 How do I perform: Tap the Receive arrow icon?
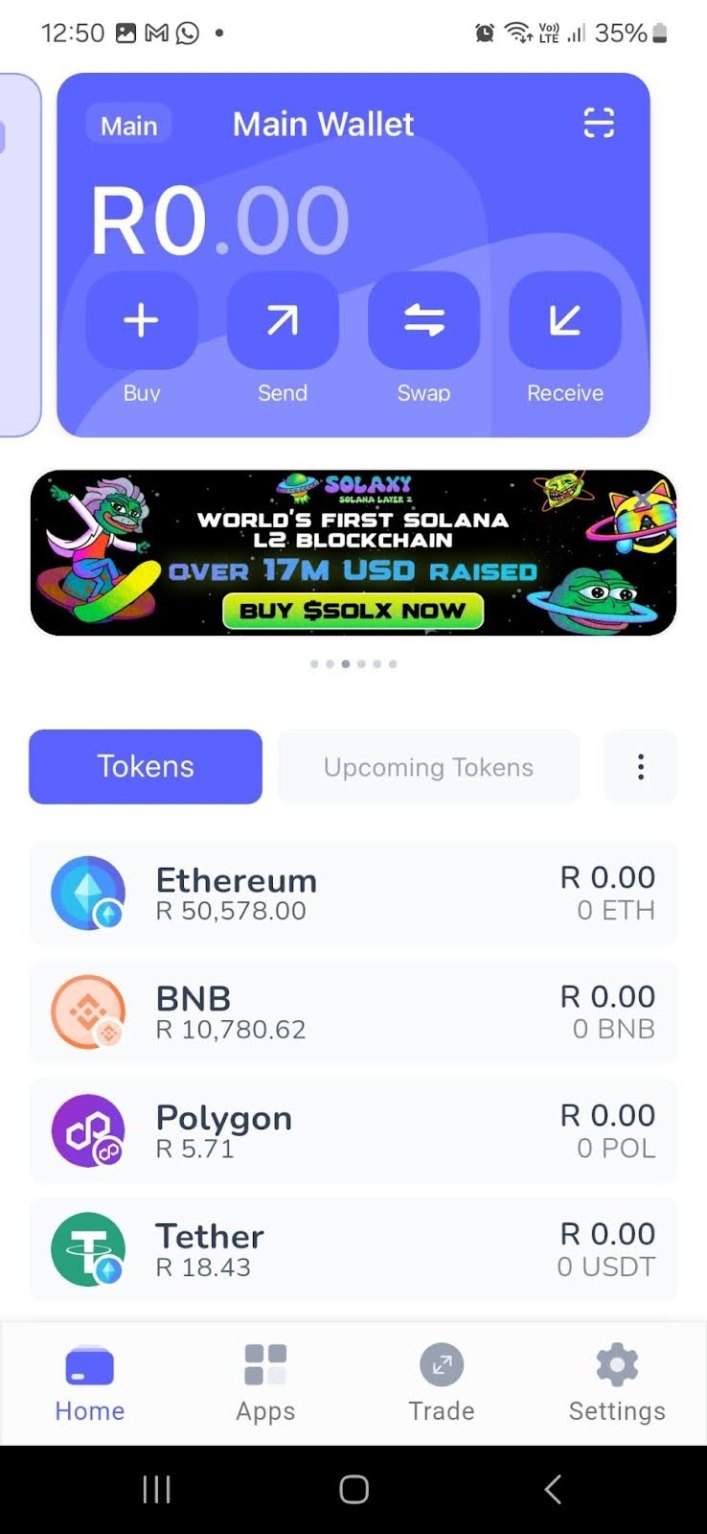tap(565, 320)
